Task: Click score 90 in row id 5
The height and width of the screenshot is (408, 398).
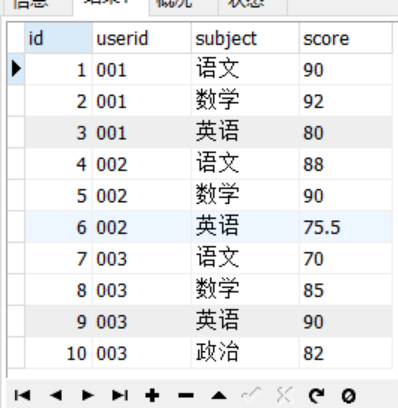Action: click(x=346, y=195)
